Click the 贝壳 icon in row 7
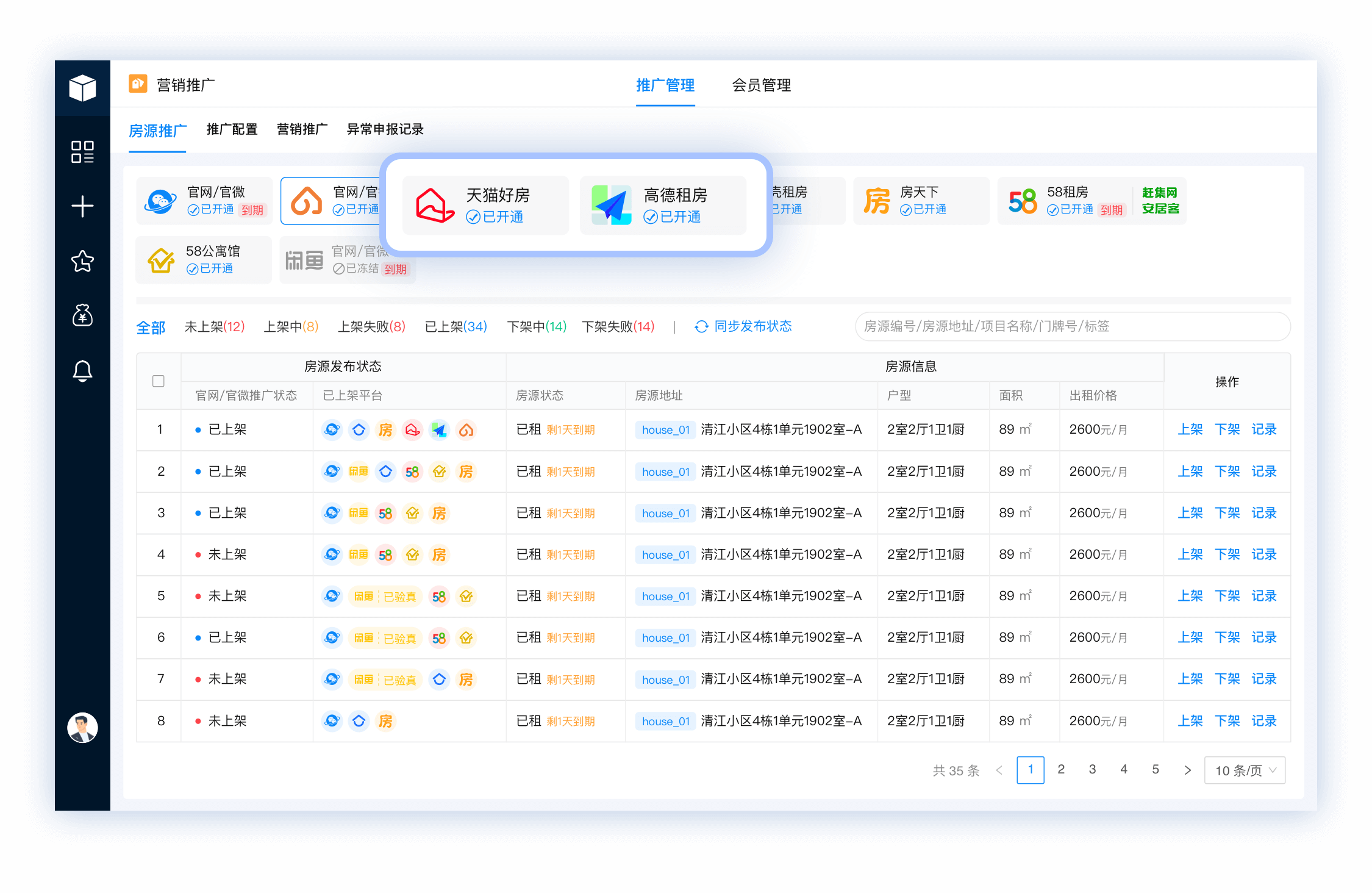Image resolution: width=1372 pixels, height=893 pixels. [440, 680]
